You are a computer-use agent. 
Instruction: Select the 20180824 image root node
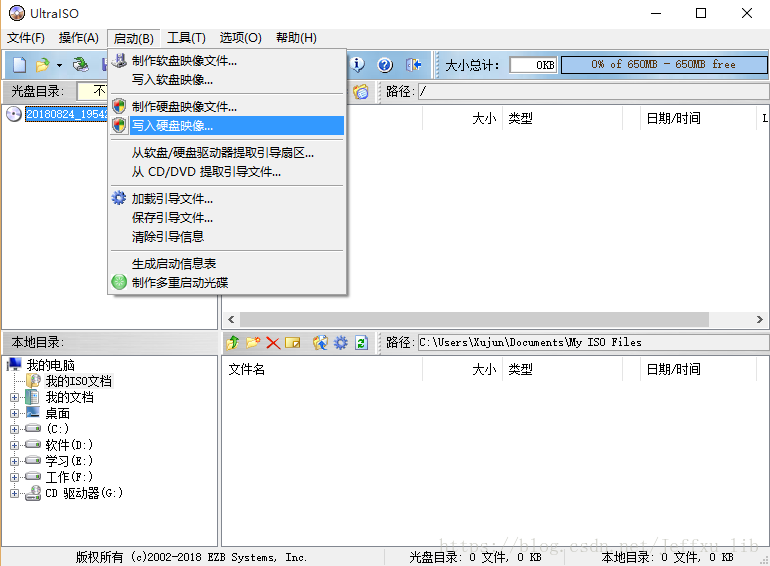pos(67,114)
